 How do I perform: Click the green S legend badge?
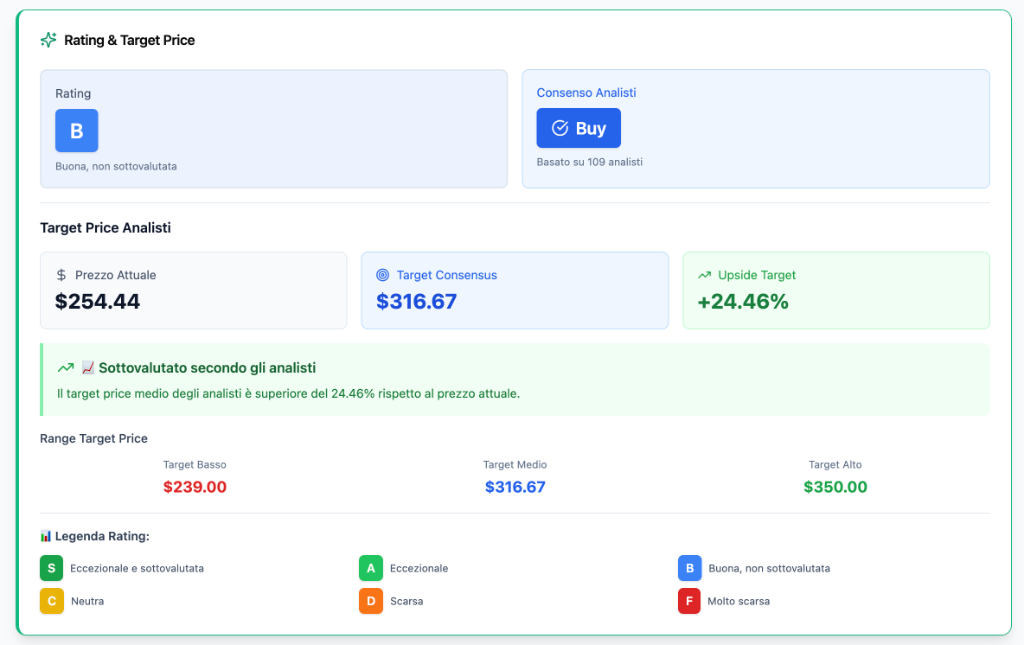[52, 568]
